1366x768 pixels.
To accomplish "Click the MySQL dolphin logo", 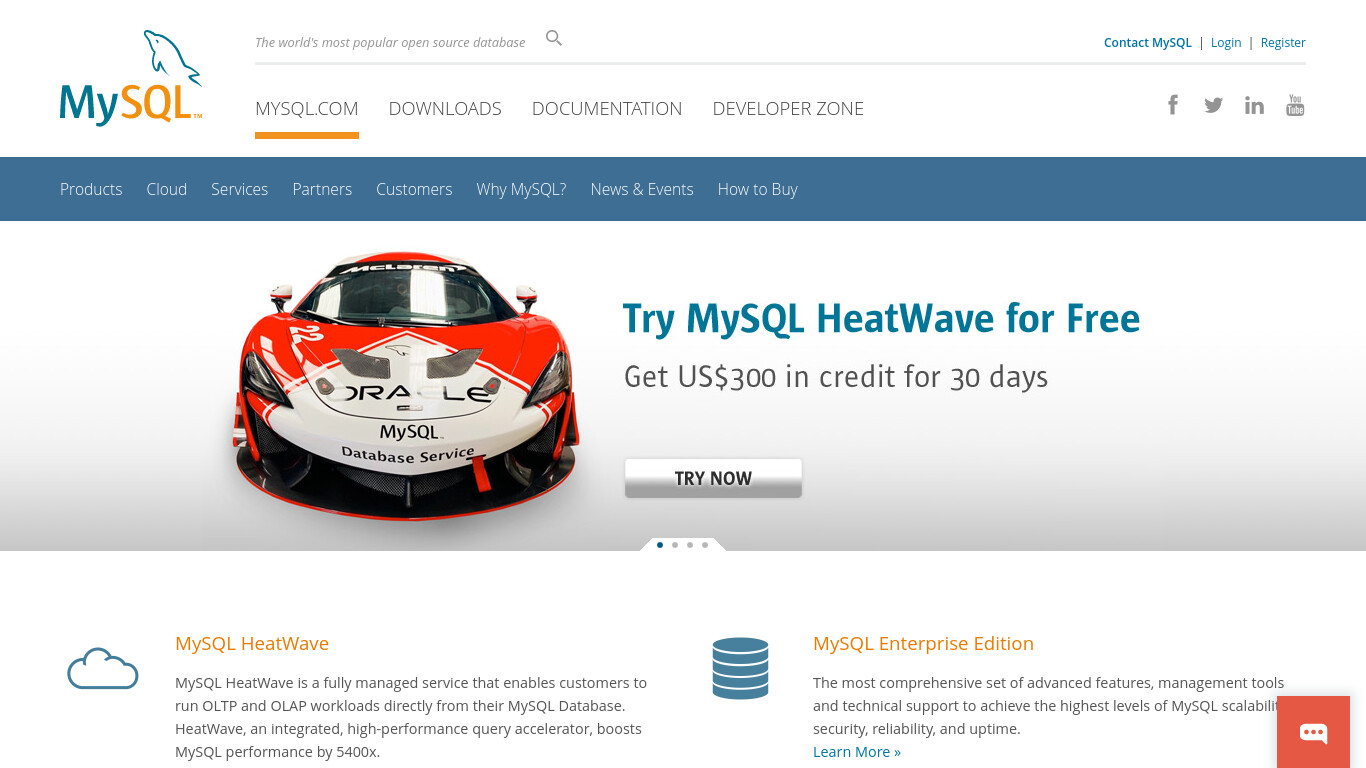I will 131,78.
